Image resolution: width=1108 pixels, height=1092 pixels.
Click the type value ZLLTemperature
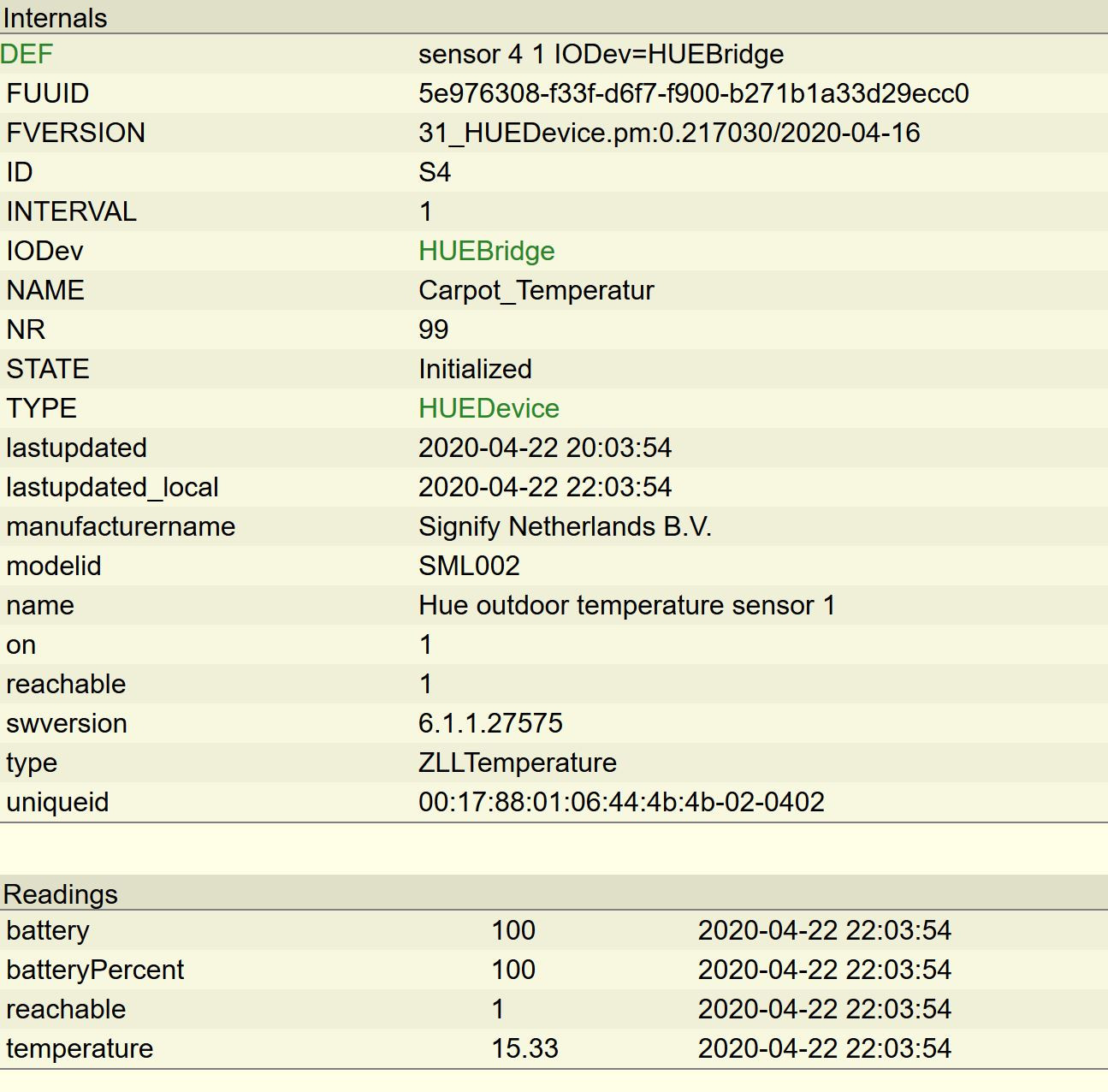pos(517,763)
